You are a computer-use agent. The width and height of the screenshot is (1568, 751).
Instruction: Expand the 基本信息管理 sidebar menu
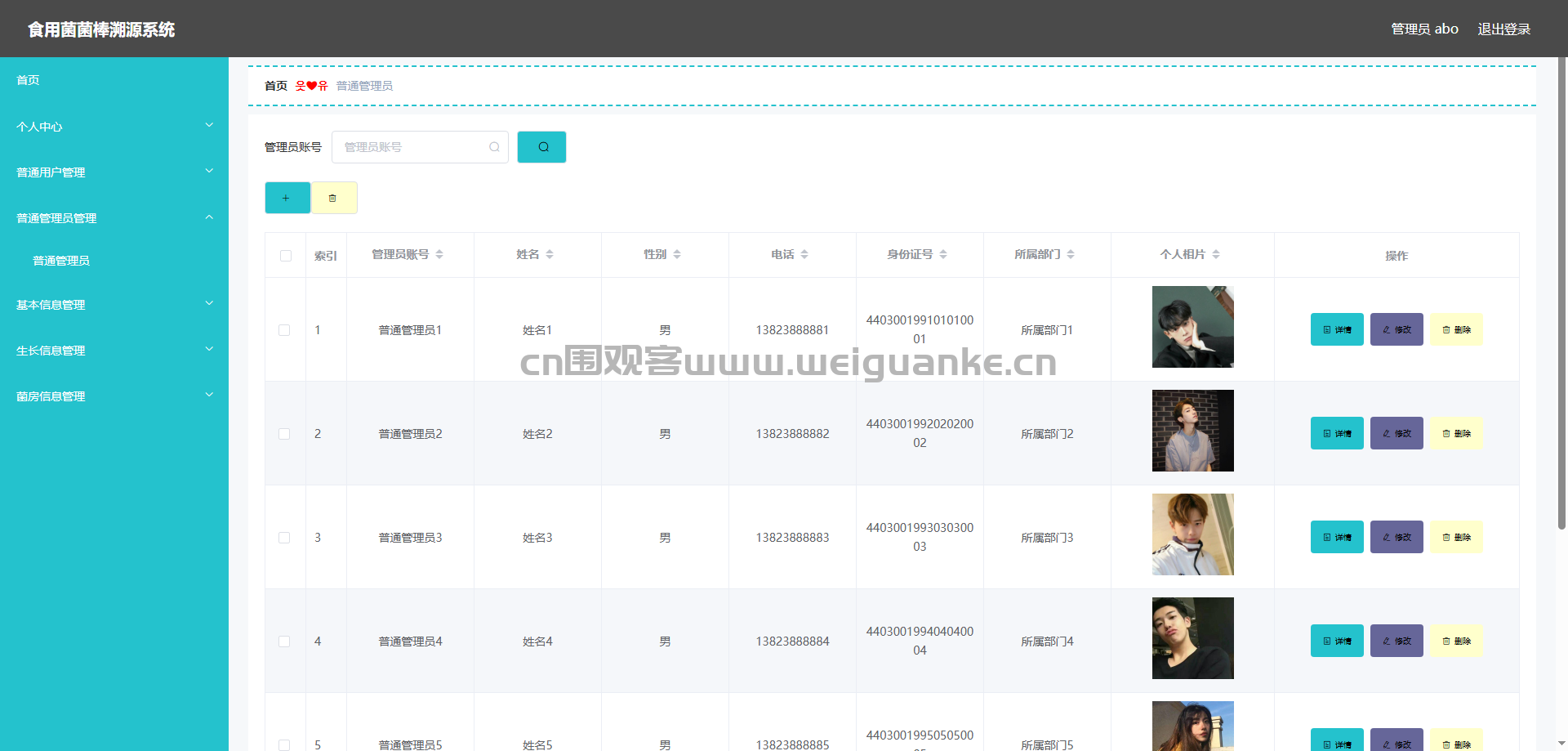tap(114, 305)
